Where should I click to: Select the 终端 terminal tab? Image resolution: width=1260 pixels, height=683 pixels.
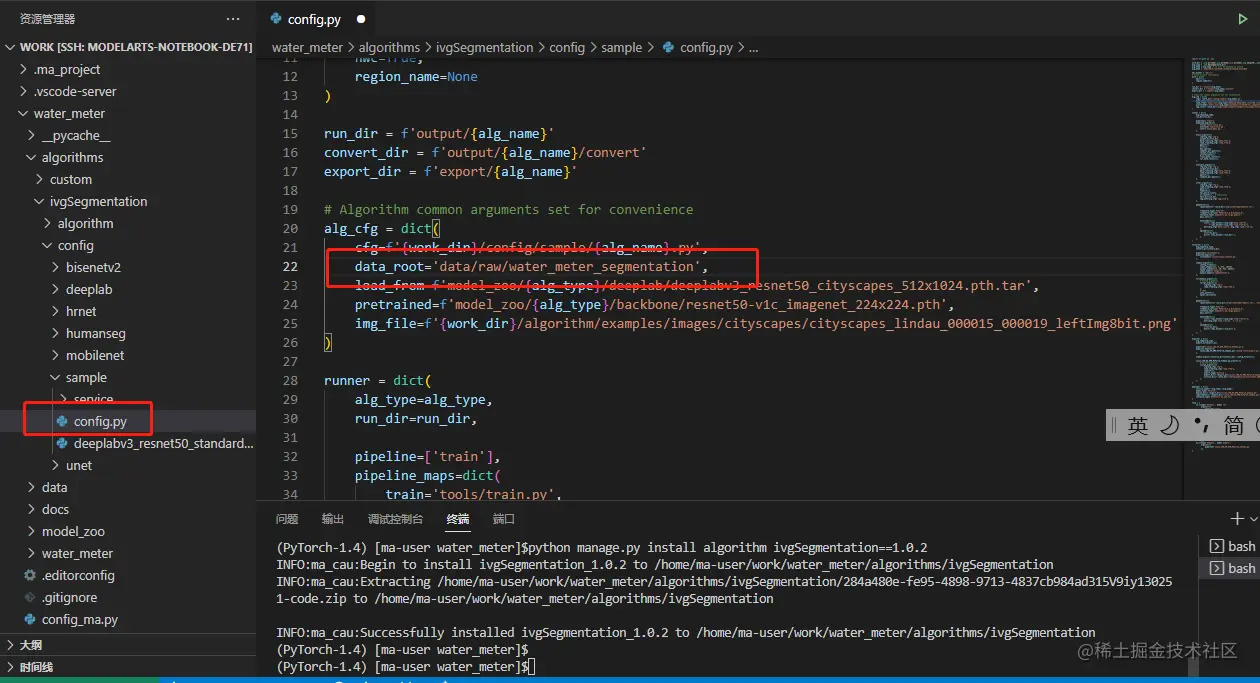458,519
